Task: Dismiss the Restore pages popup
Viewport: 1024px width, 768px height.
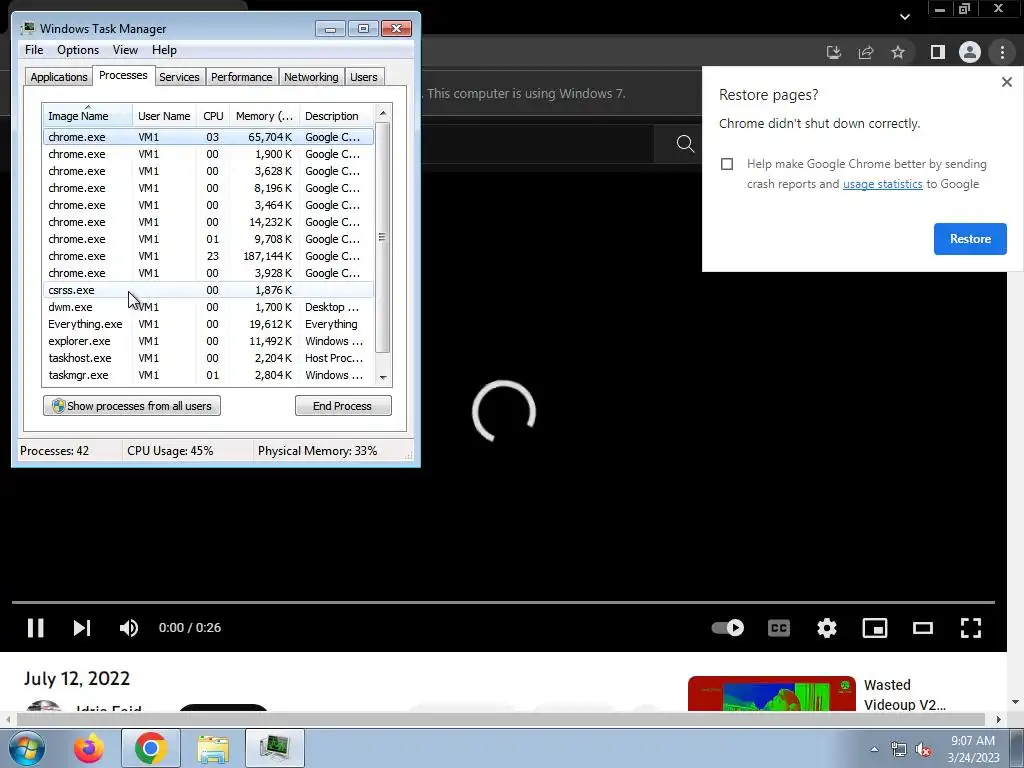Action: coord(1006,82)
